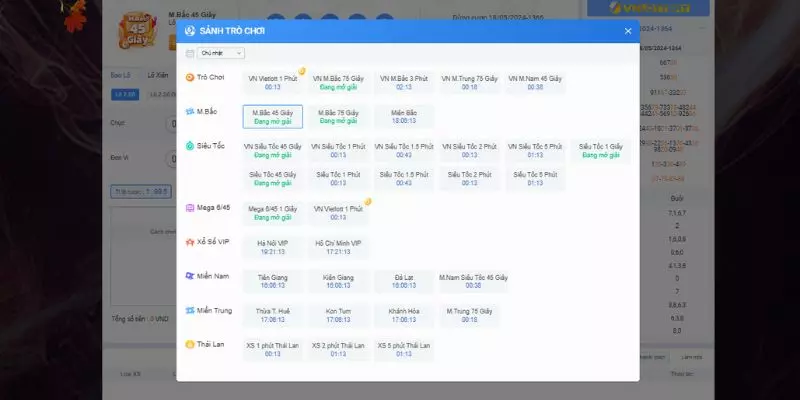Image resolution: width=800 pixels, height=400 pixels.
Task: Open the Hà Nội VIP lottery
Action: point(272,247)
